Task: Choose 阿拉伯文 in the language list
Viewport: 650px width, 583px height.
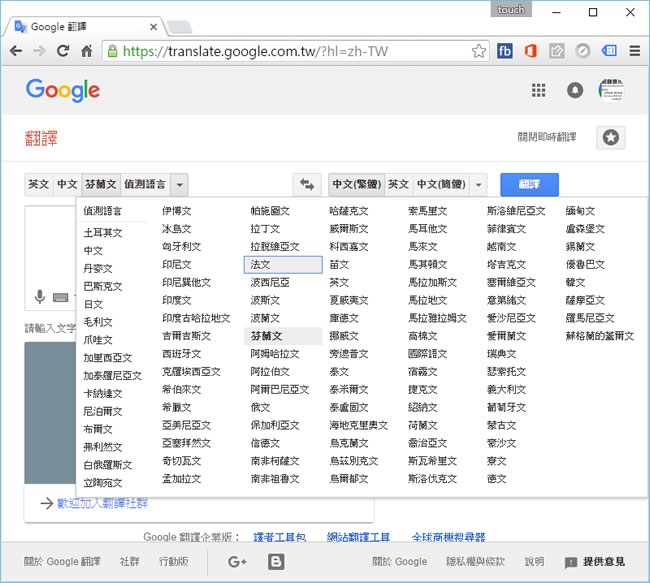Action: click(270, 372)
